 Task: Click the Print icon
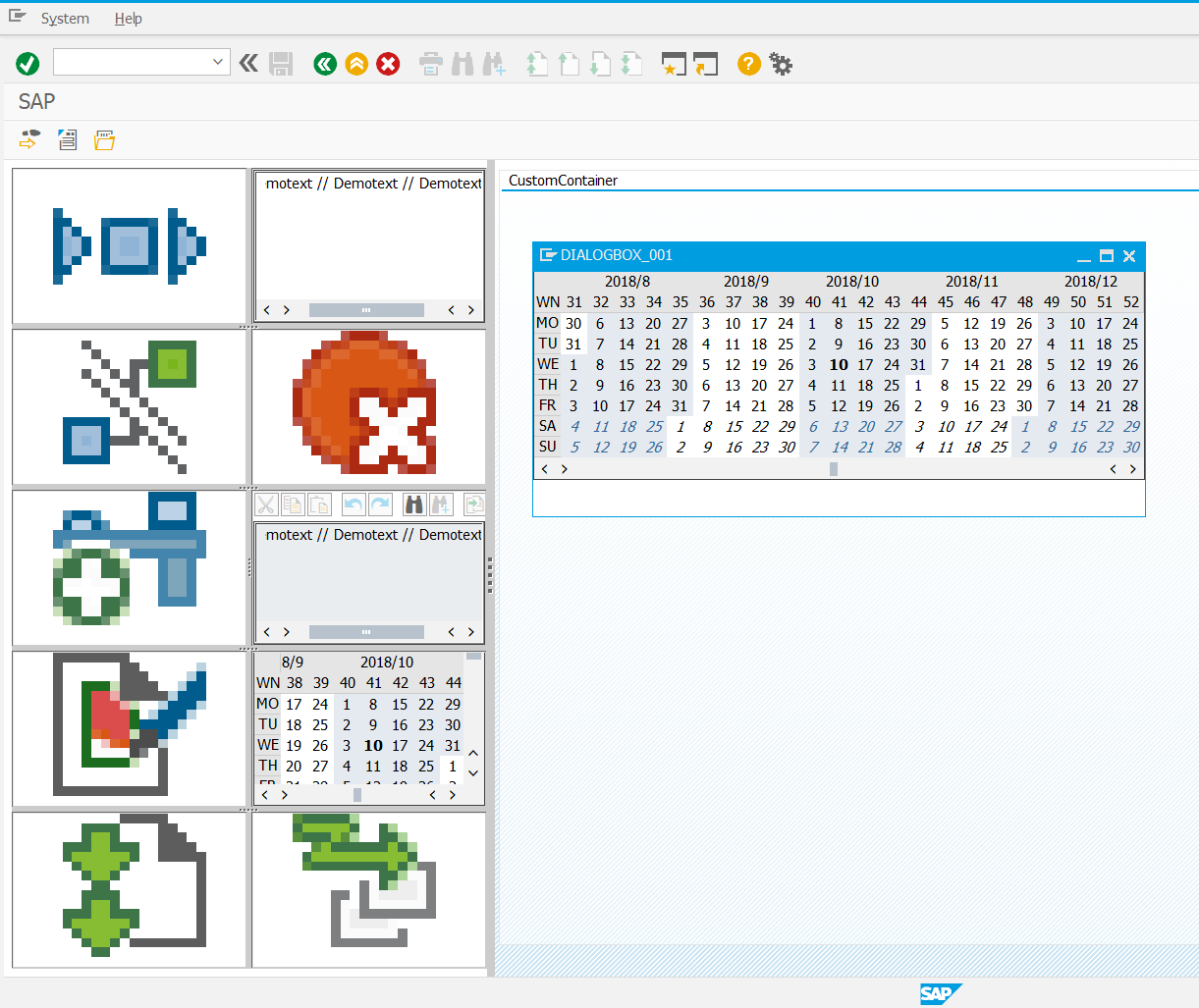coord(431,64)
